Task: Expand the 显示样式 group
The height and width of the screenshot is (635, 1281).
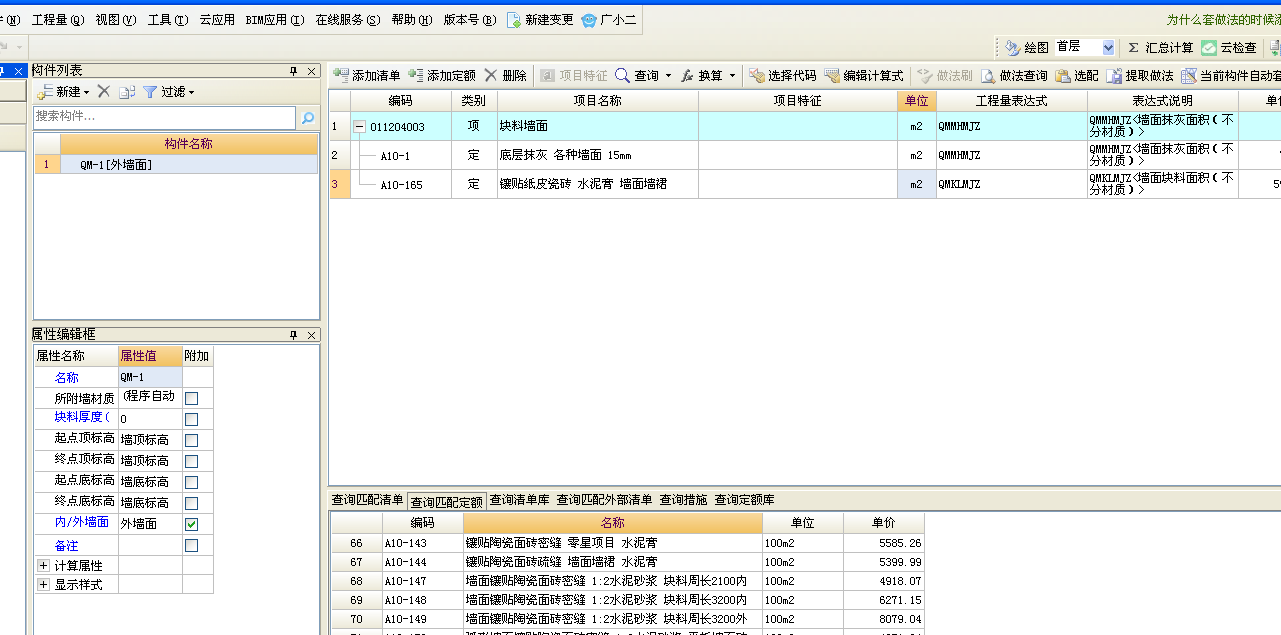Action: point(43,585)
